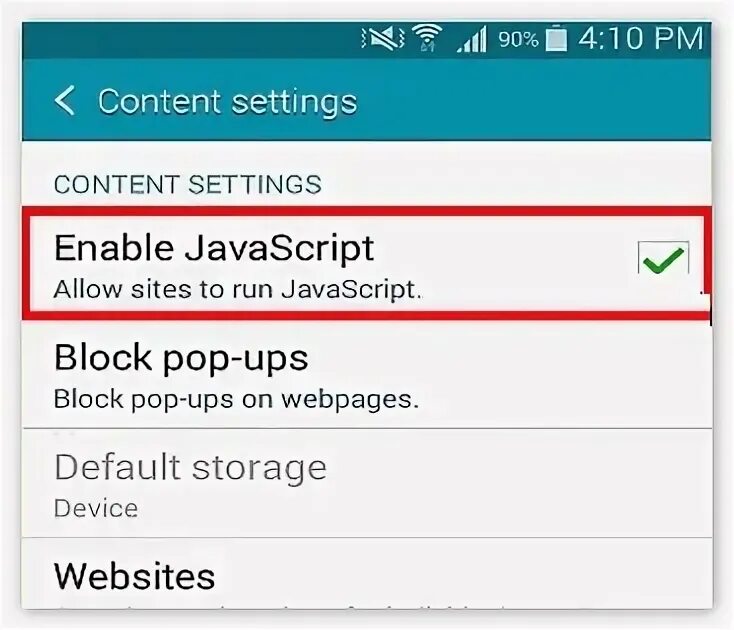Tap 'Block pop-ups on webpages' subtitle
This screenshot has width=734, height=630.
click(x=236, y=400)
